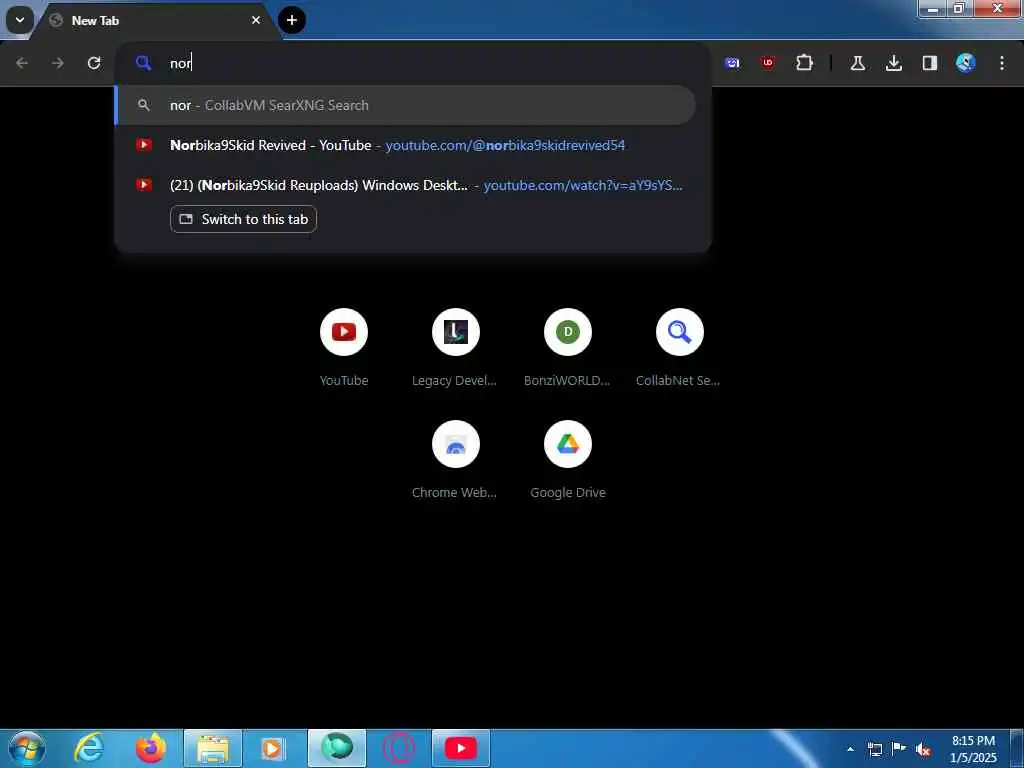Click the YouTube icon beside Norbika9Skid Revived
This screenshot has width=1024, height=768.
[x=144, y=145]
